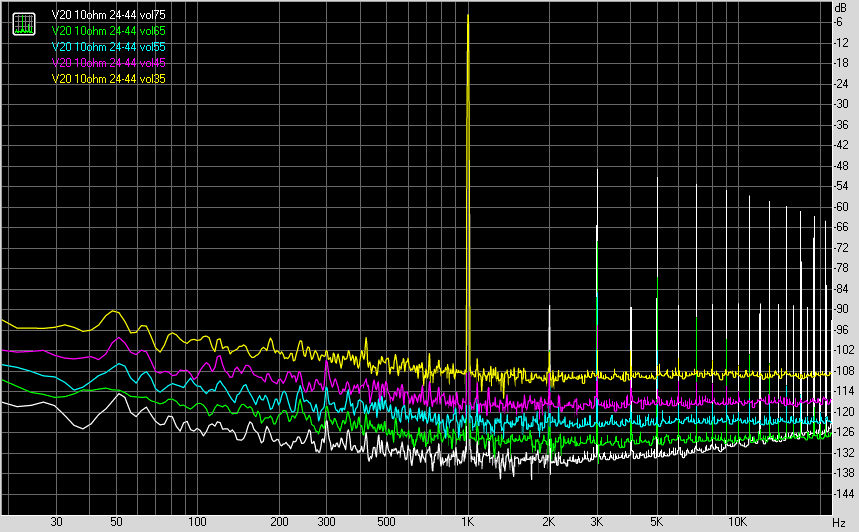The width and height of the screenshot is (859, 532).
Task: Click the 30 frequency axis label
Action: tap(56, 522)
